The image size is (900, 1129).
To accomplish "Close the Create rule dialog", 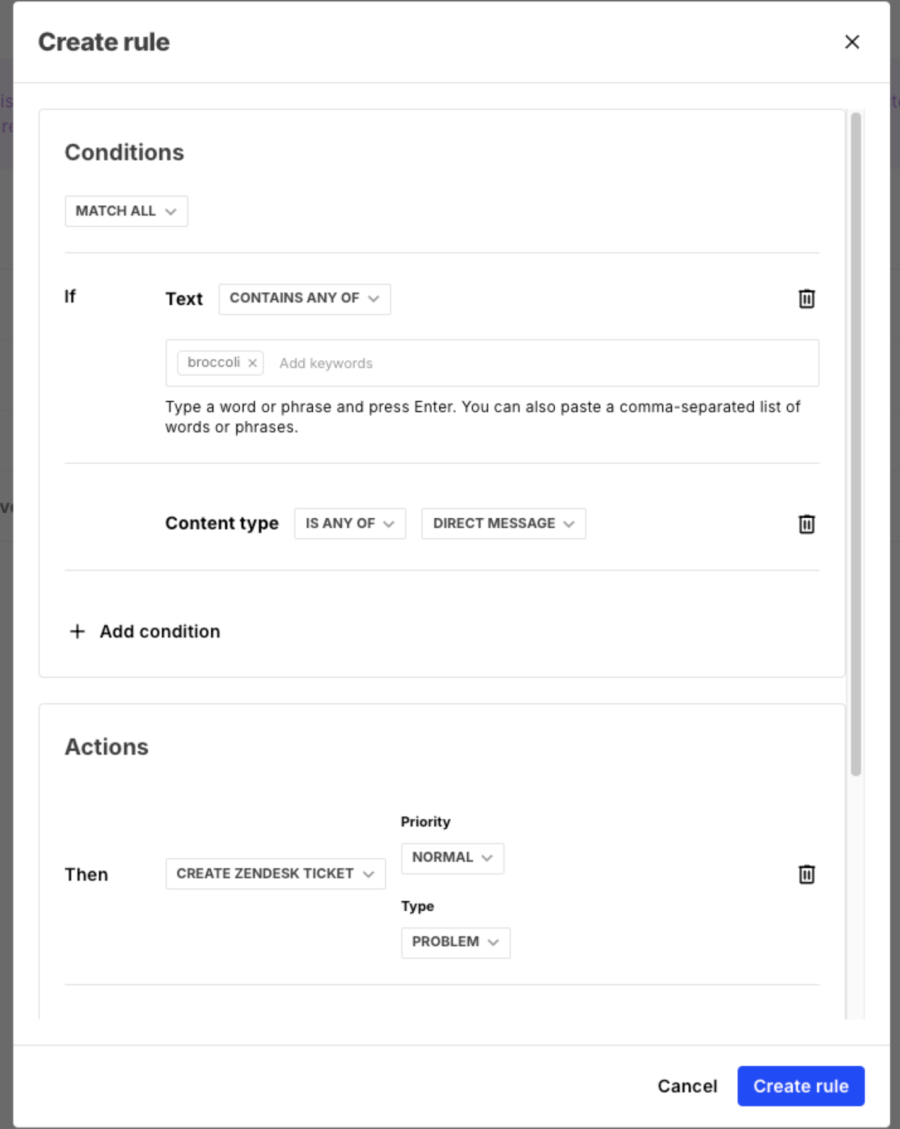I will 852,42.
